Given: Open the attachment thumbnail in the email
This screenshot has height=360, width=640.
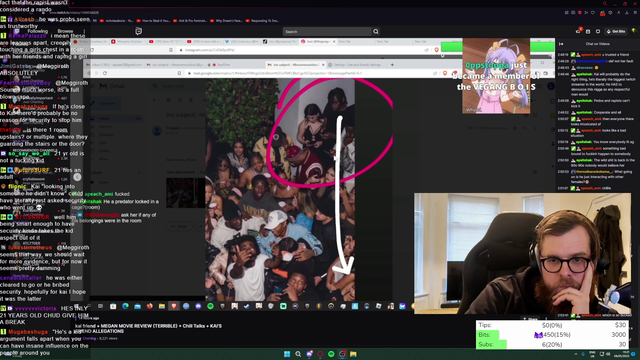Looking at the screenshot, I should (185, 193).
